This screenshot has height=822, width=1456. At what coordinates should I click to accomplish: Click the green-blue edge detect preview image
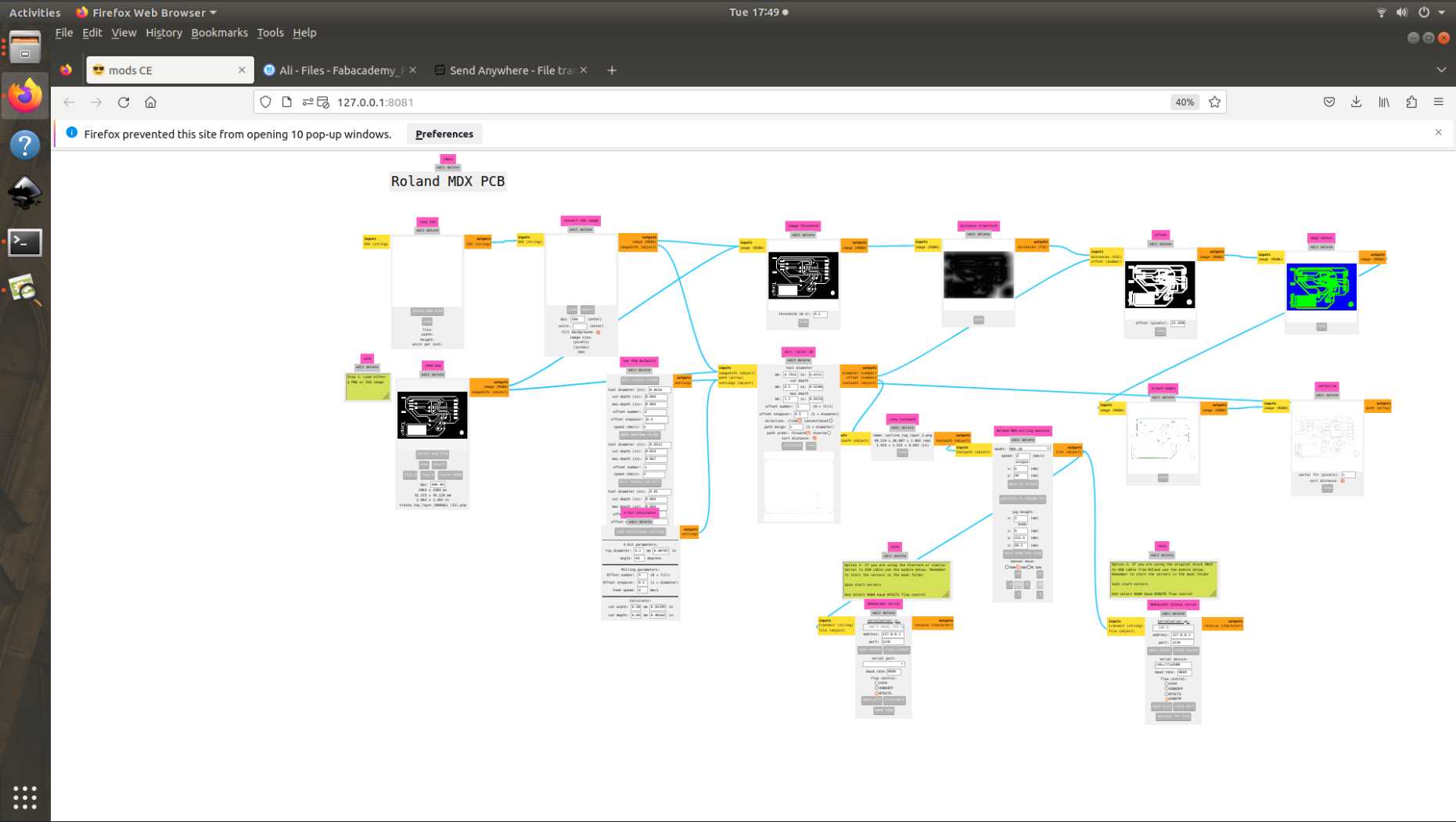(x=1321, y=287)
